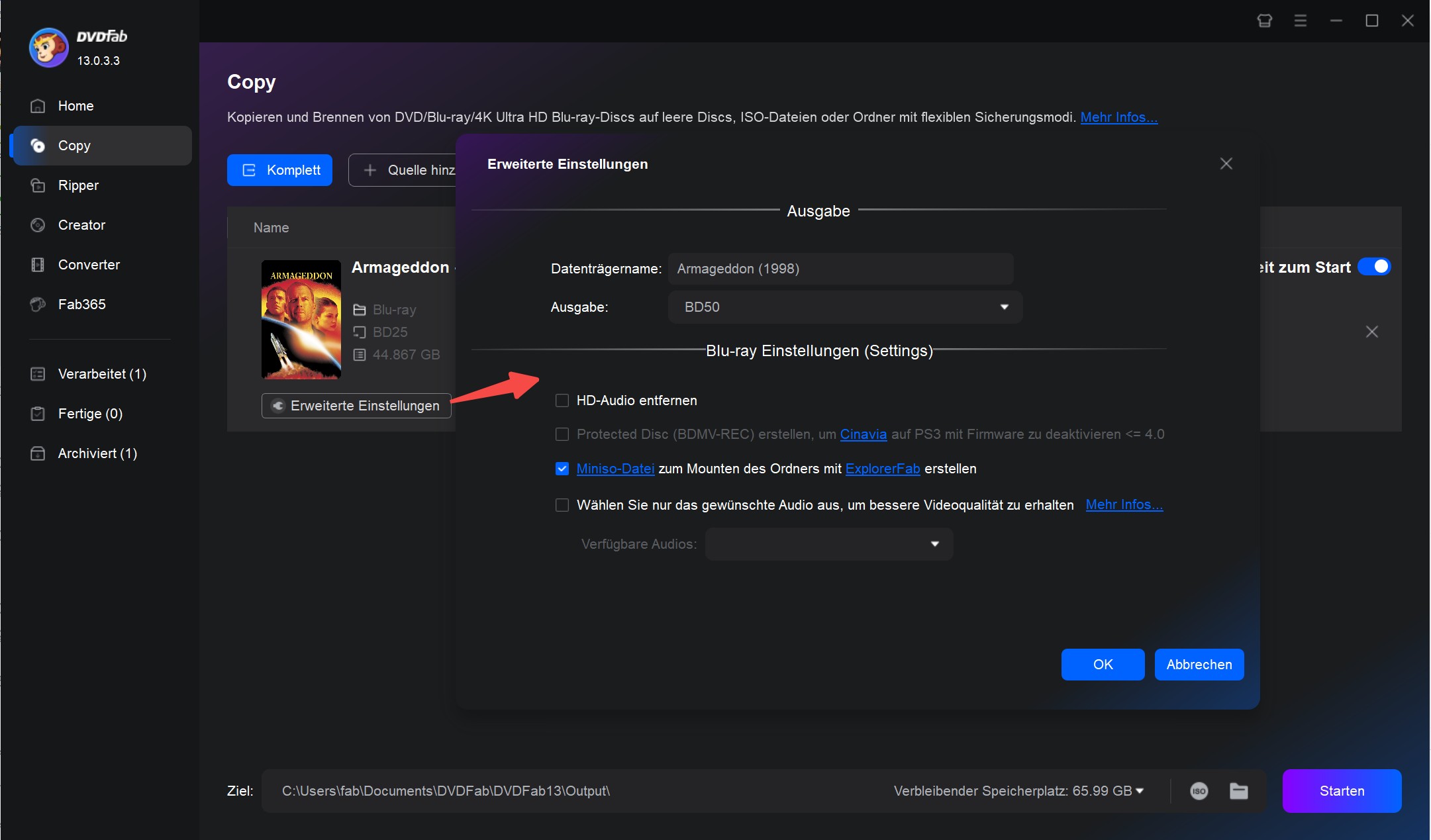
Task: Click the Abbrechen button
Action: pyautogui.click(x=1199, y=665)
